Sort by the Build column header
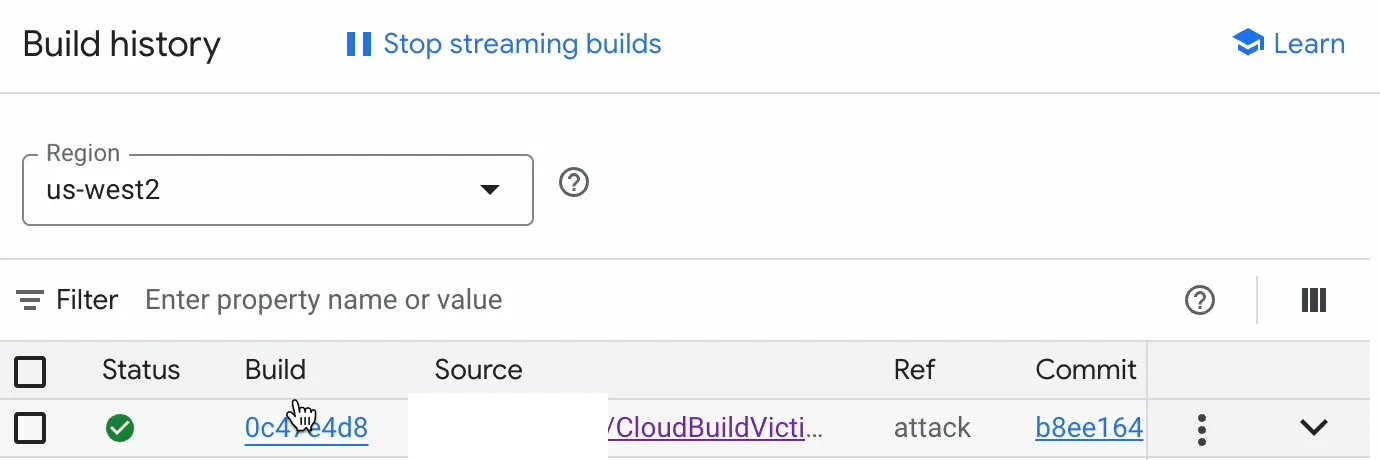The image size is (1380, 460). pos(275,370)
